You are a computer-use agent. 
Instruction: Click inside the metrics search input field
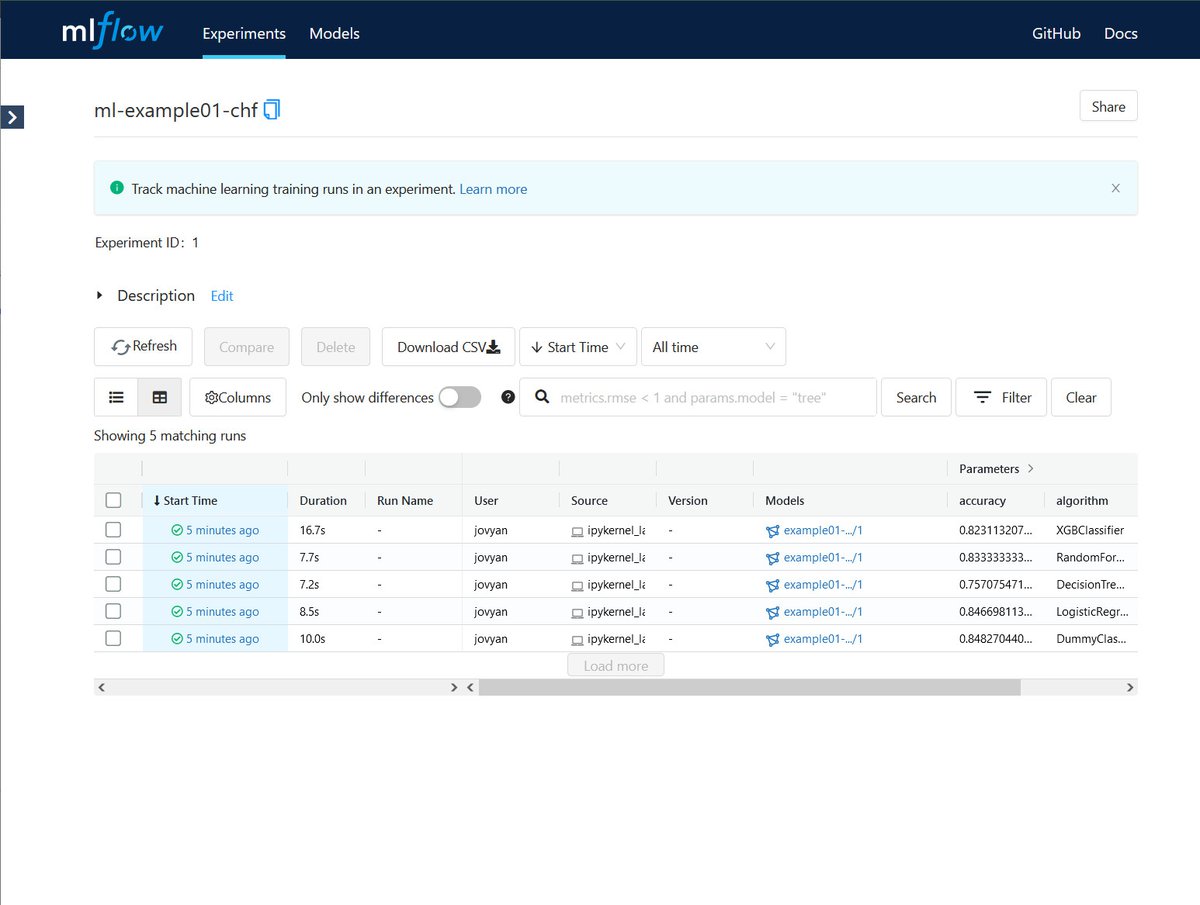tap(700, 397)
